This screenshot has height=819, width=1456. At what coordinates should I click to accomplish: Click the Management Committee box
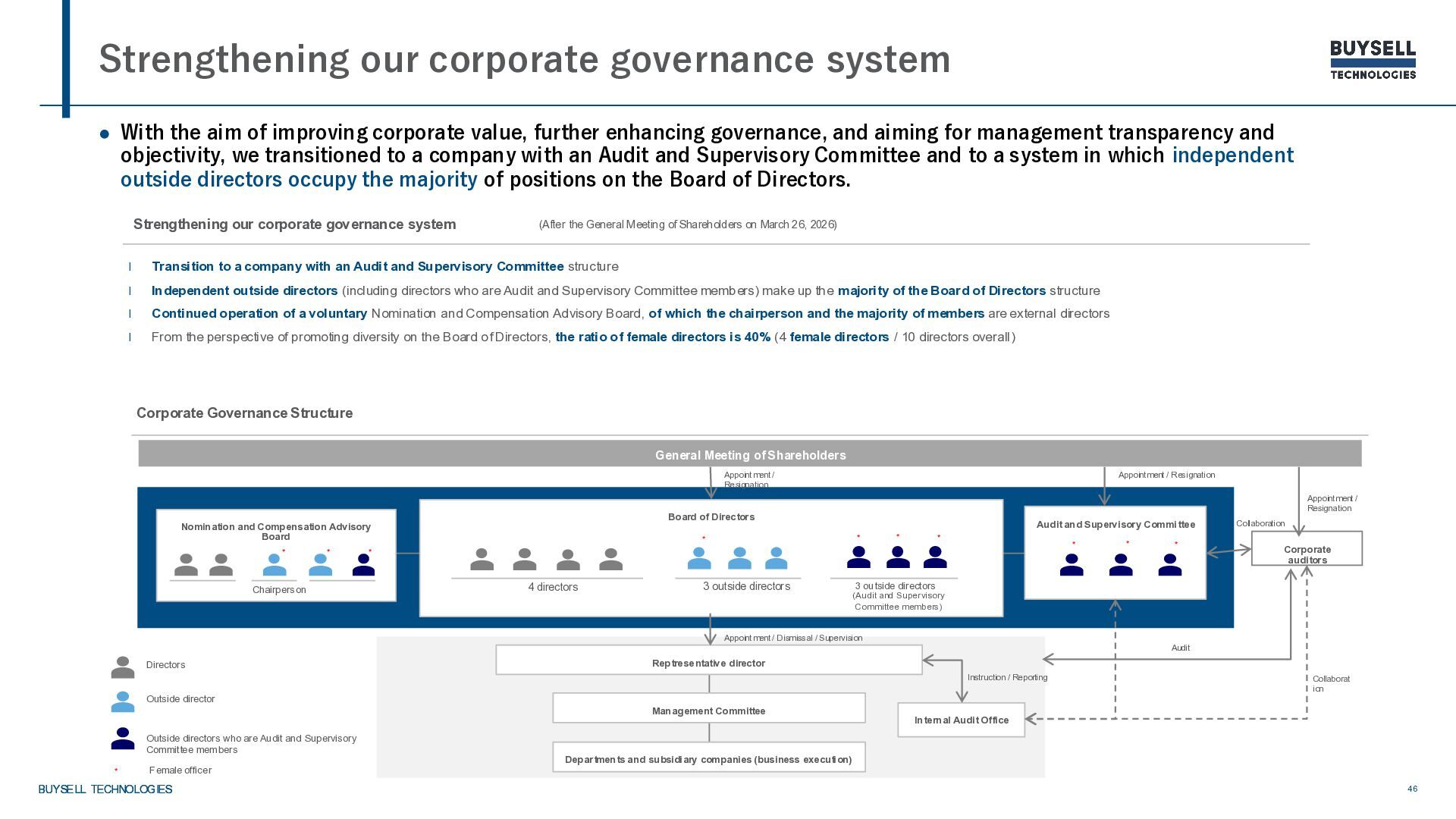(x=708, y=710)
